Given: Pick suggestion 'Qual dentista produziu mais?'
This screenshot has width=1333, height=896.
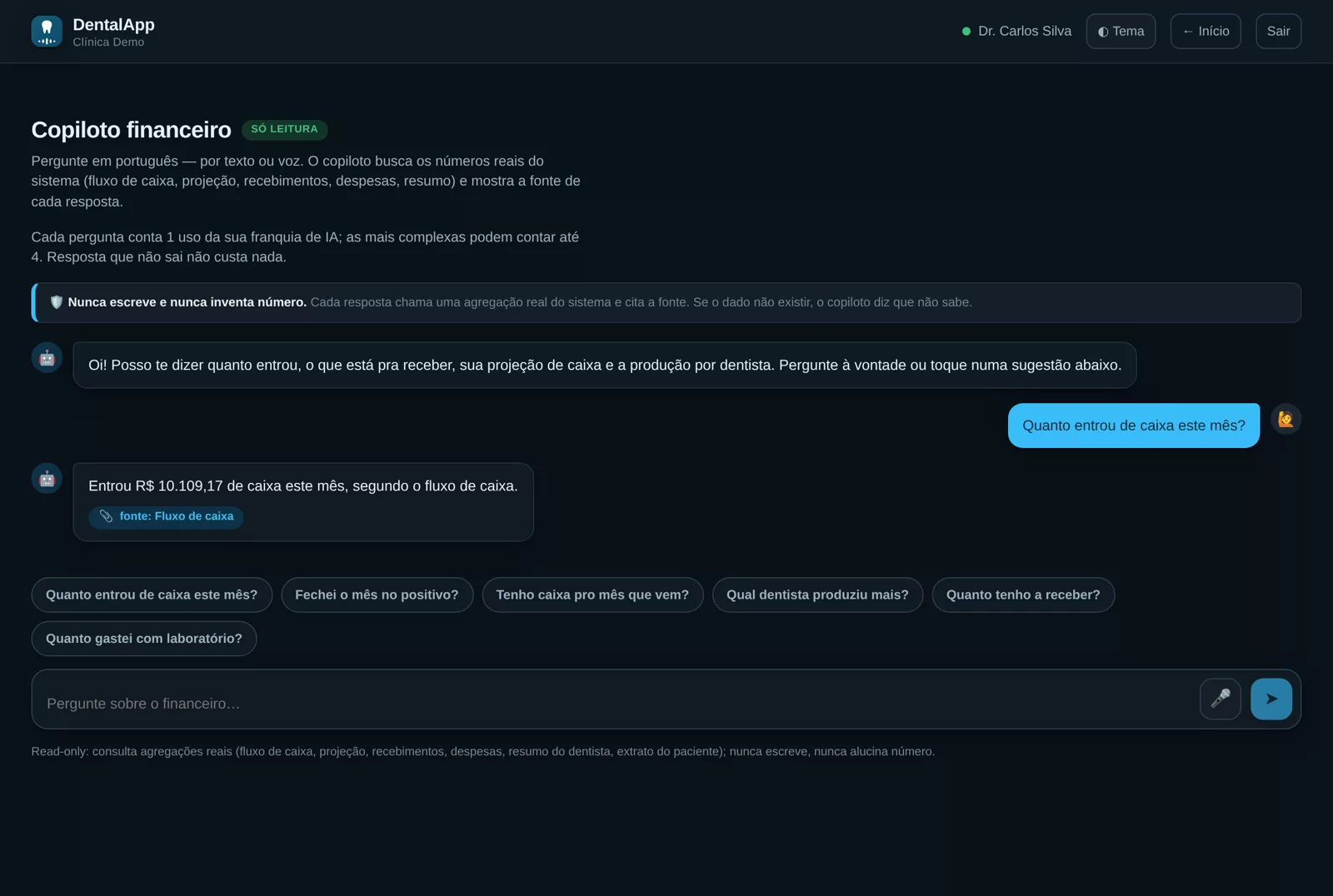Looking at the screenshot, I should (817, 595).
